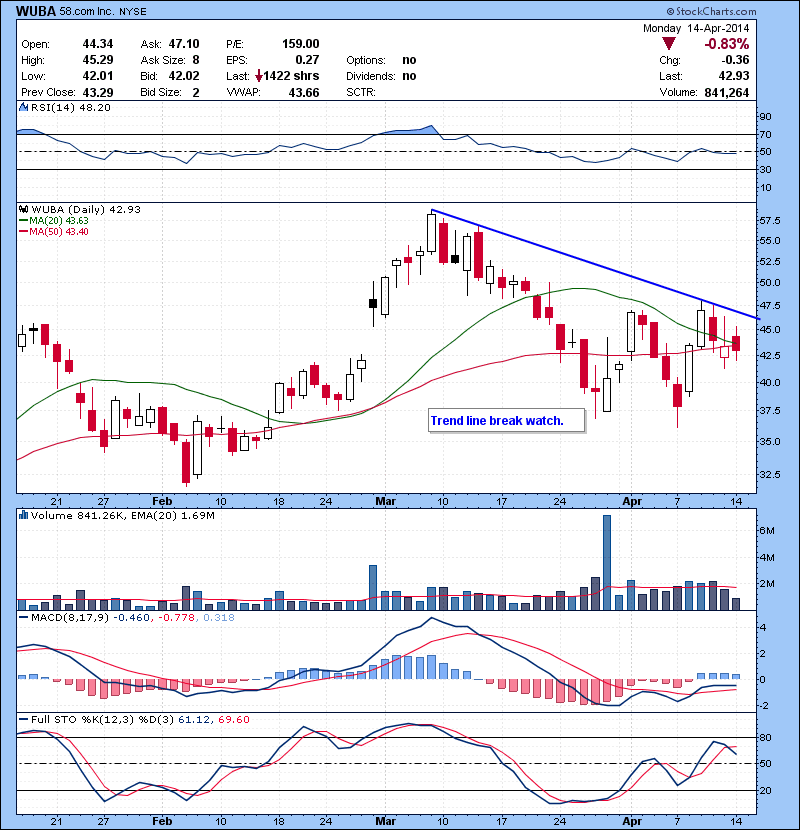800x830 pixels.
Task: Click the tallest volume spike bar
Action: coord(607,563)
